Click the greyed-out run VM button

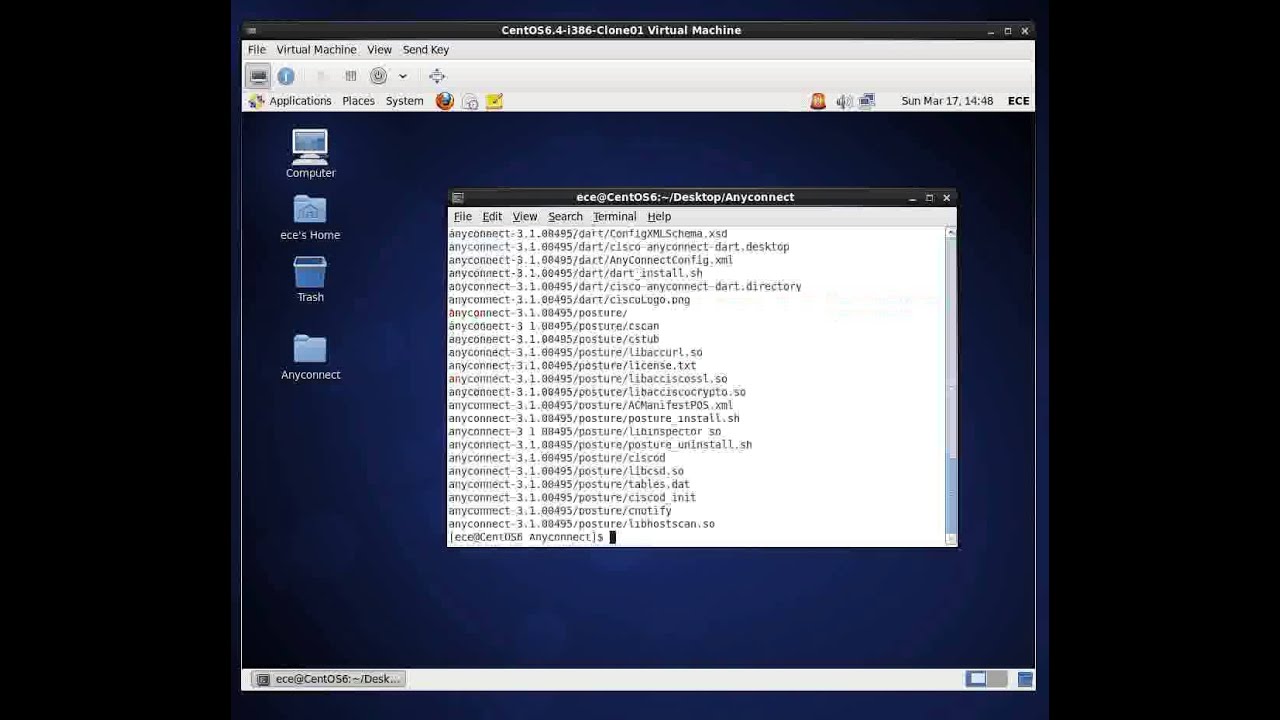[x=321, y=76]
